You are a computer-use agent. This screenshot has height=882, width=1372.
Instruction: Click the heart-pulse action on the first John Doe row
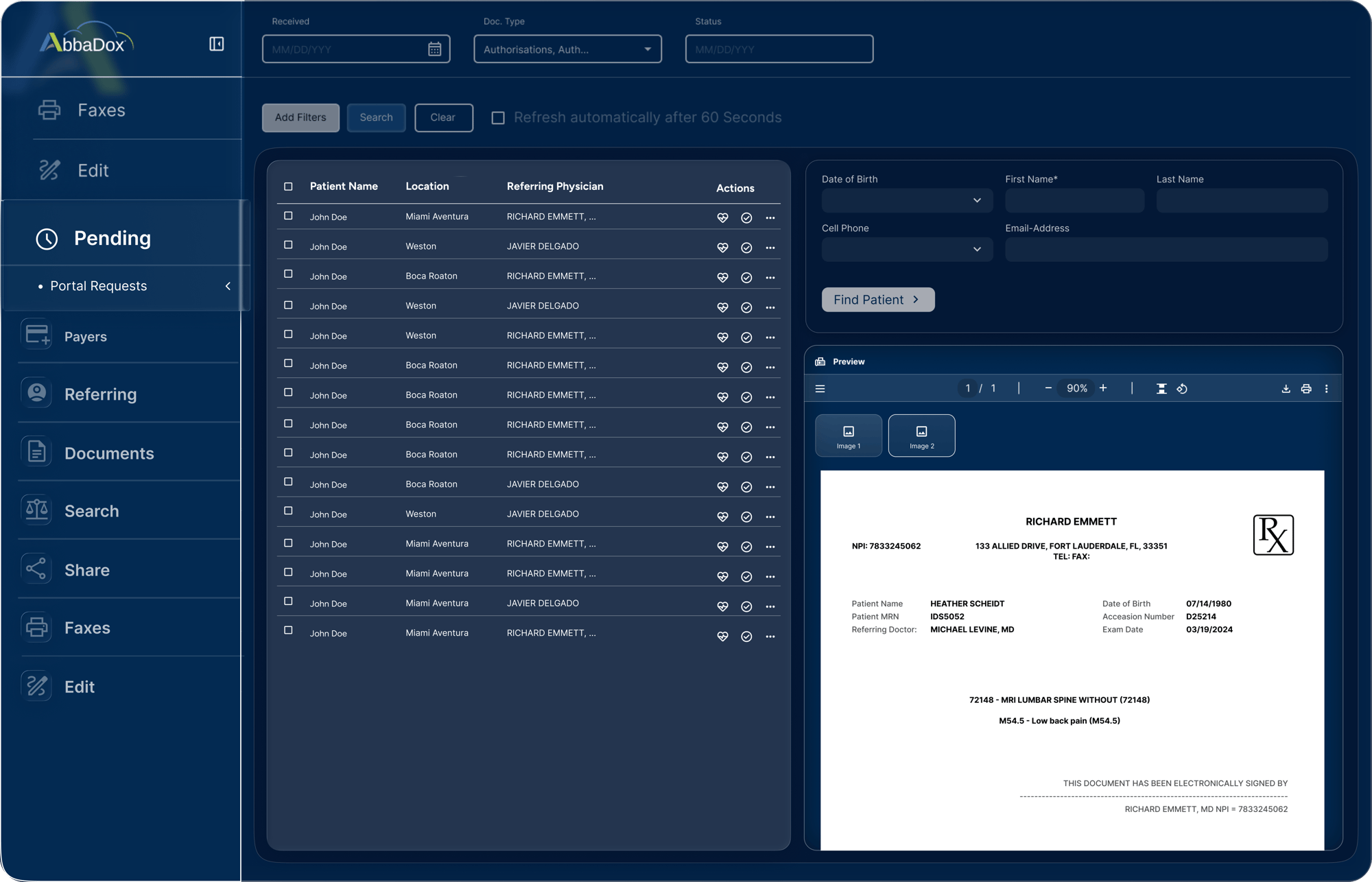pos(723,217)
